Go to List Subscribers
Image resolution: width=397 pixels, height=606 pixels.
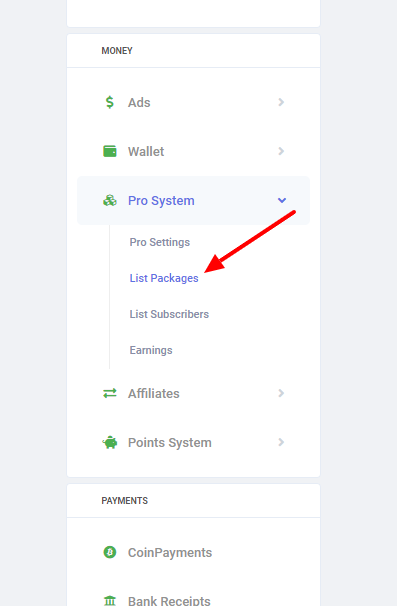point(169,314)
